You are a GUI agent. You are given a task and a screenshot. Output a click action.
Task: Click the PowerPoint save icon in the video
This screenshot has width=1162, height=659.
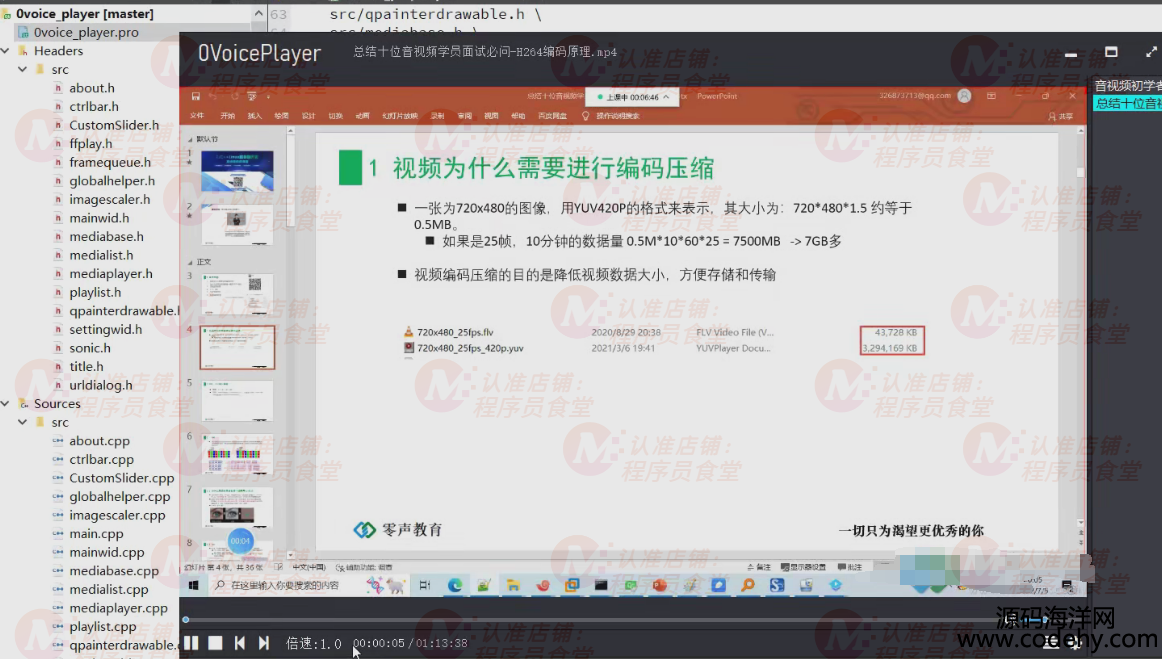(x=196, y=96)
